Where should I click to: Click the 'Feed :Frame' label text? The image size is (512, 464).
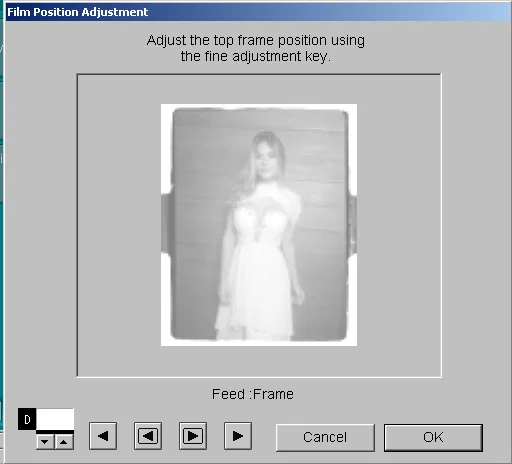(x=253, y=394)
